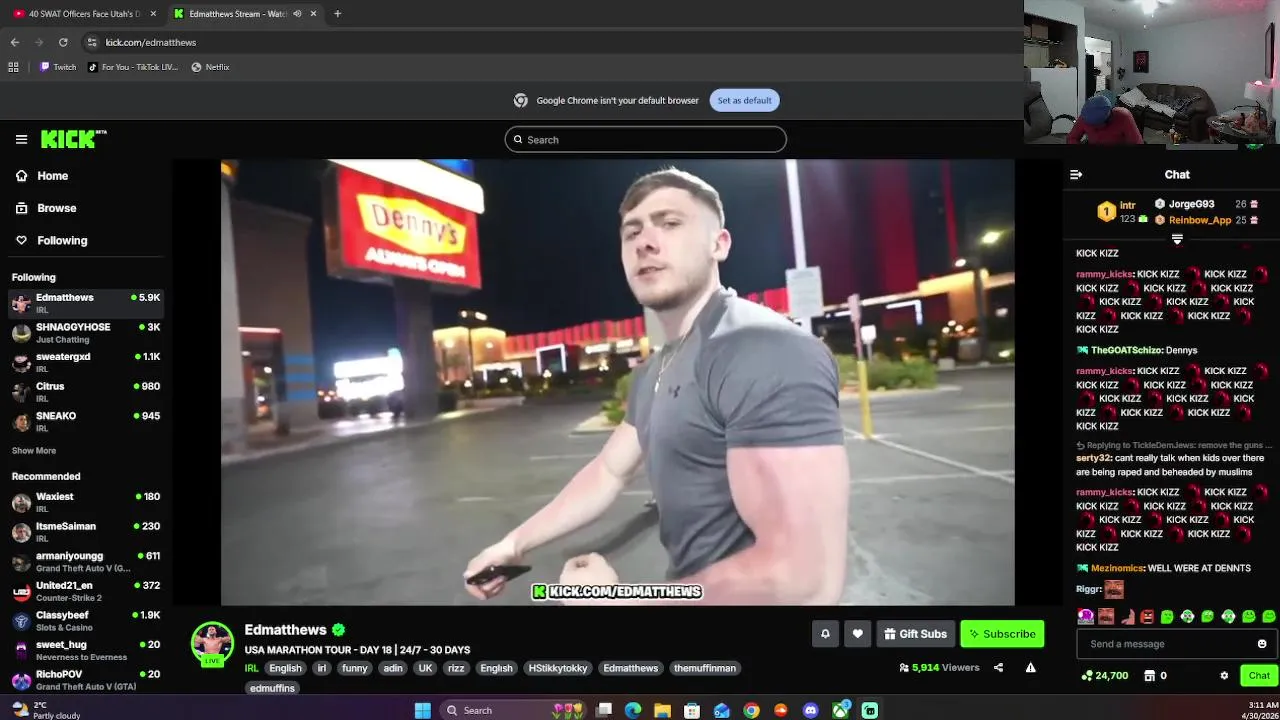
Task: Click Gift Subs button
Action: pos(915,633)
